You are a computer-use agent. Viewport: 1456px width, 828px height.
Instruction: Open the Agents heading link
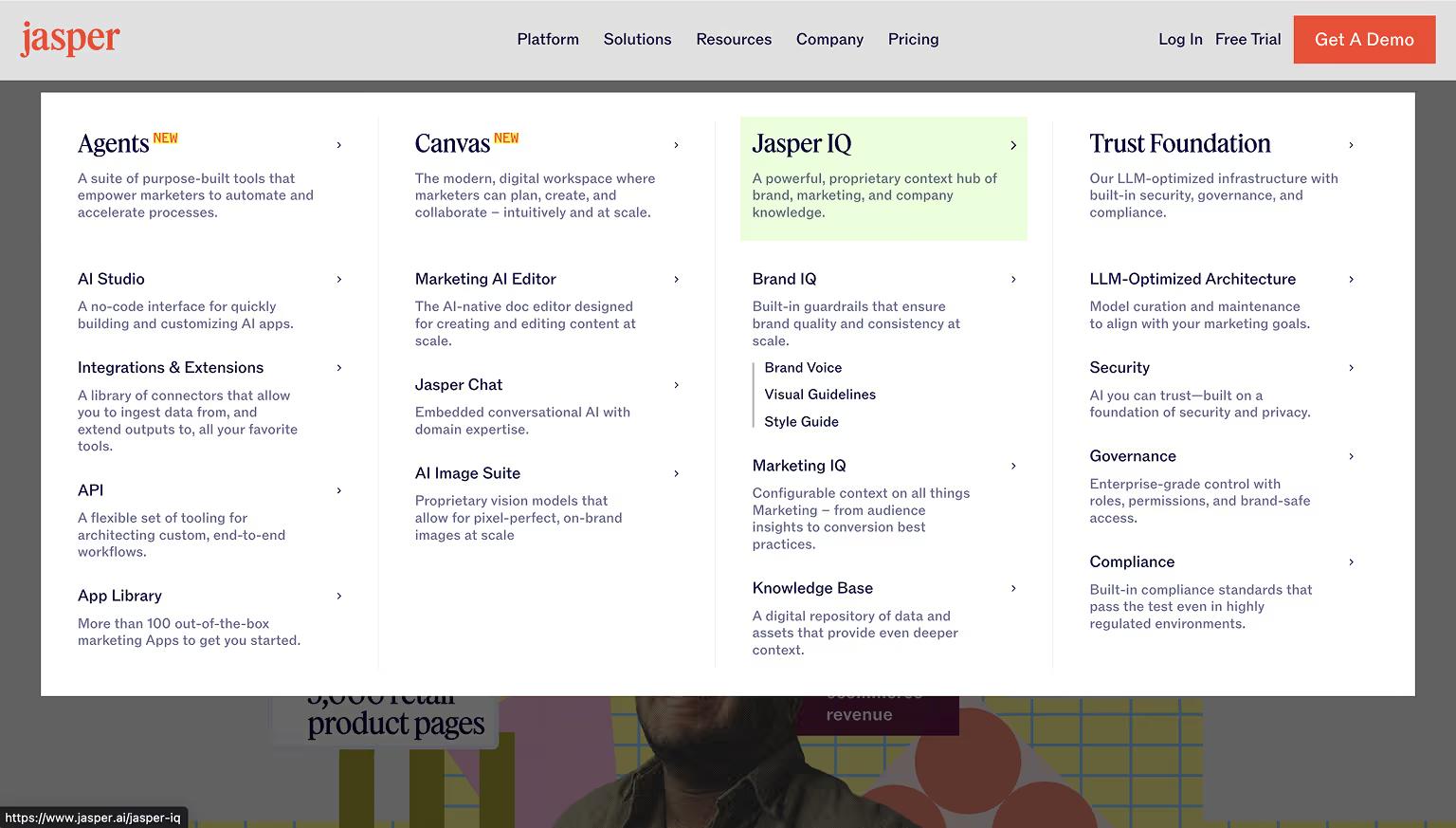pyautogui.click(x=114, y=143)
